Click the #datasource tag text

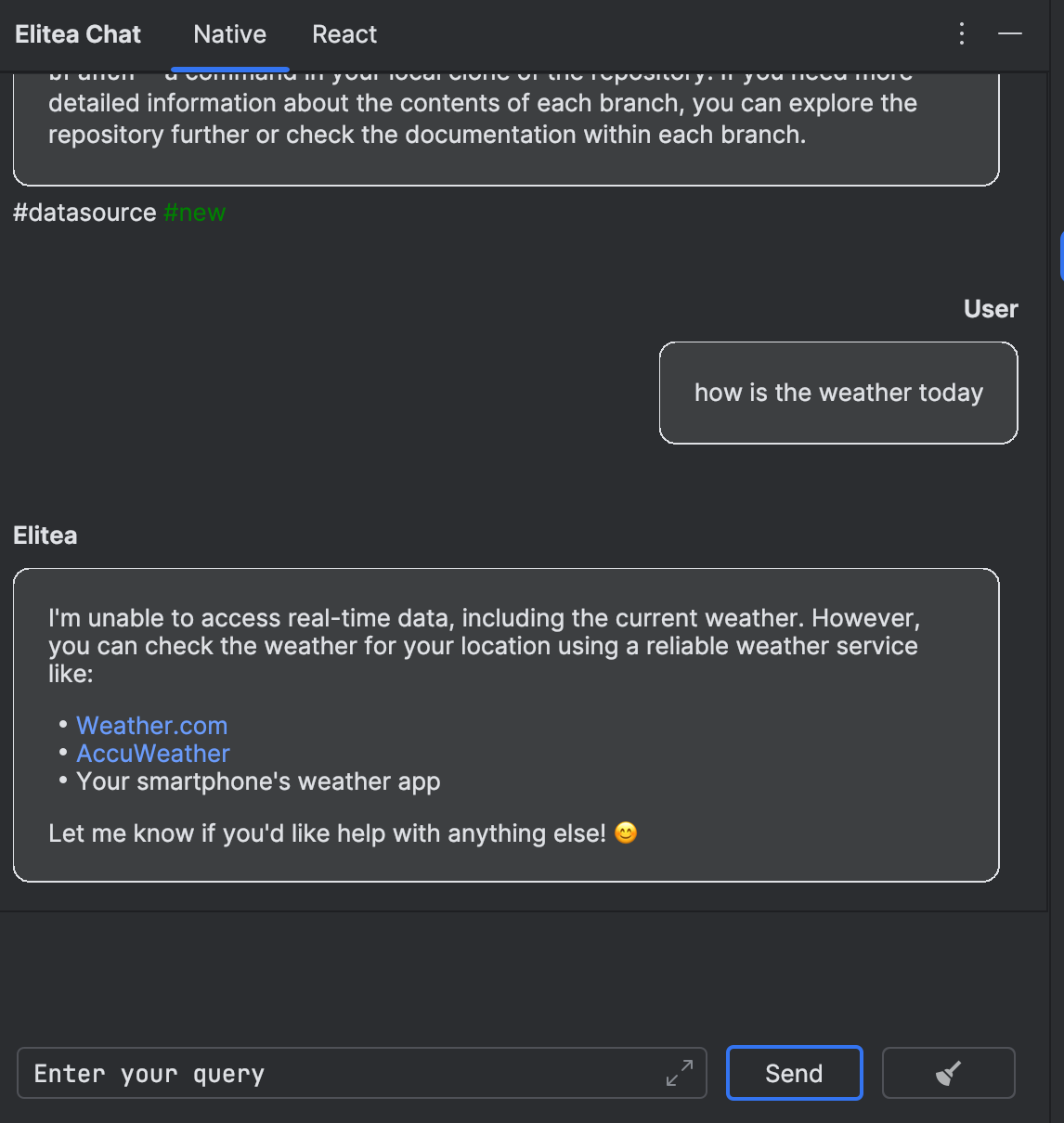[x=84, y=213]
